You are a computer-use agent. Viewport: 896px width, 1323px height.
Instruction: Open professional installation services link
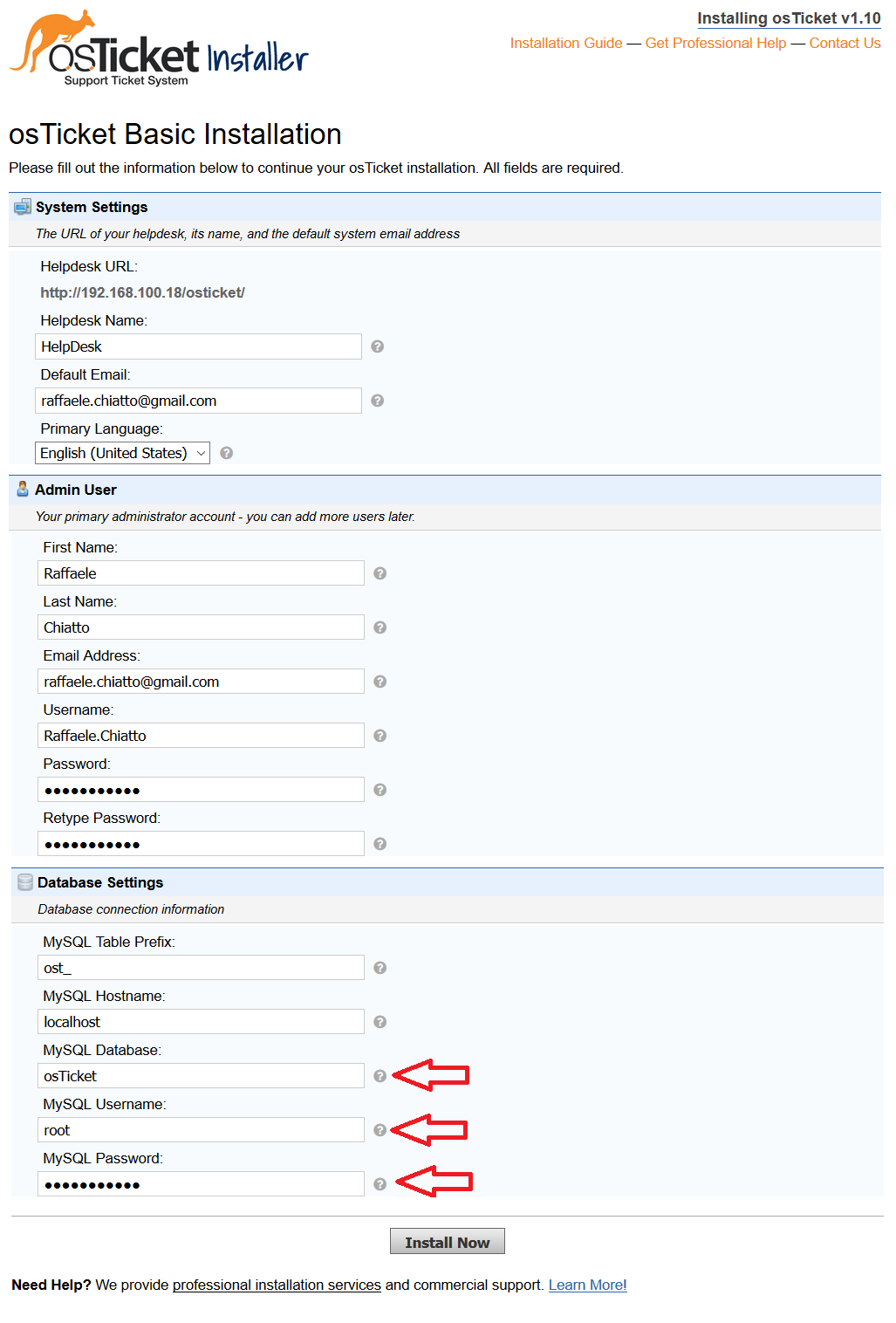click(x=277, y=1285)
